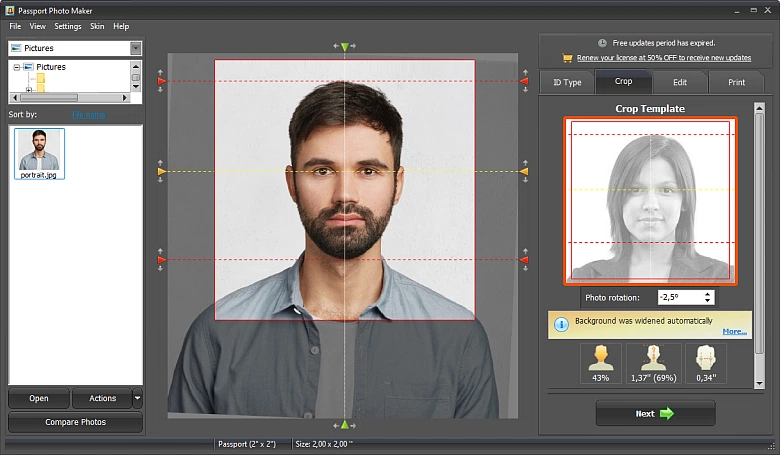Click the green top-center marker above the photo
Screen dimensions: 780x455
tap(344, 47)
